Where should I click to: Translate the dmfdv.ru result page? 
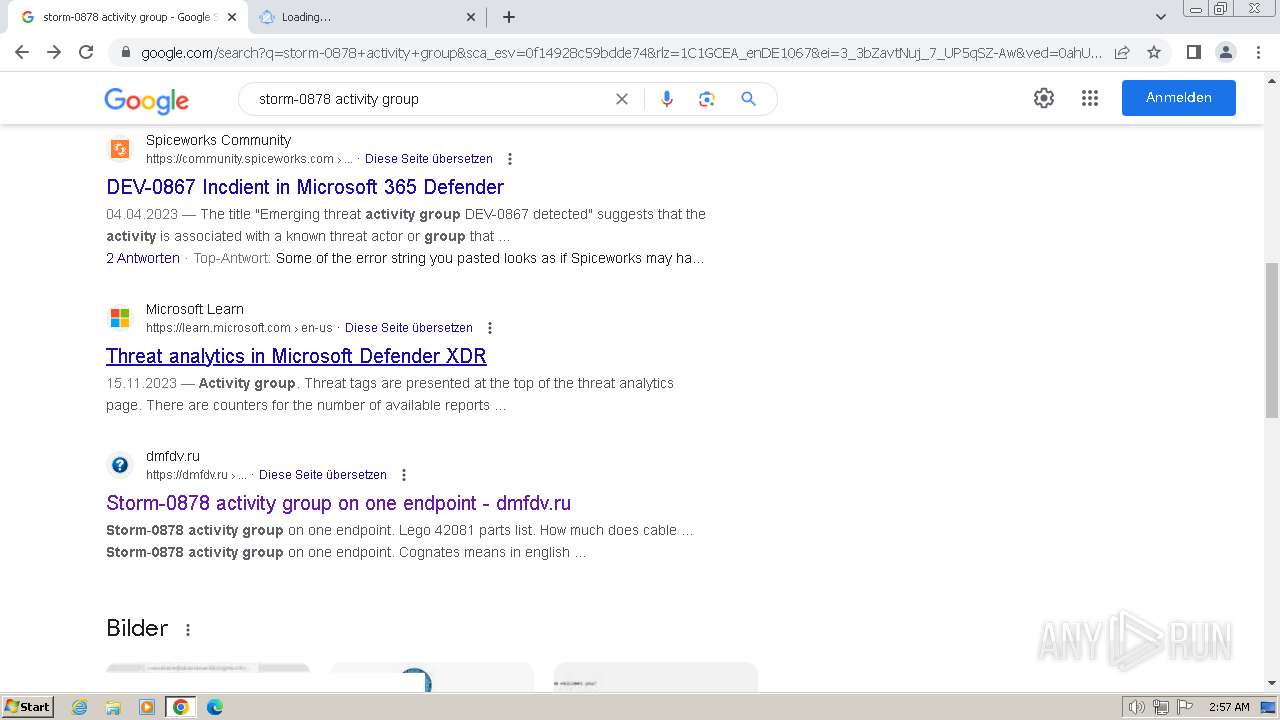[x=323, y=475]
